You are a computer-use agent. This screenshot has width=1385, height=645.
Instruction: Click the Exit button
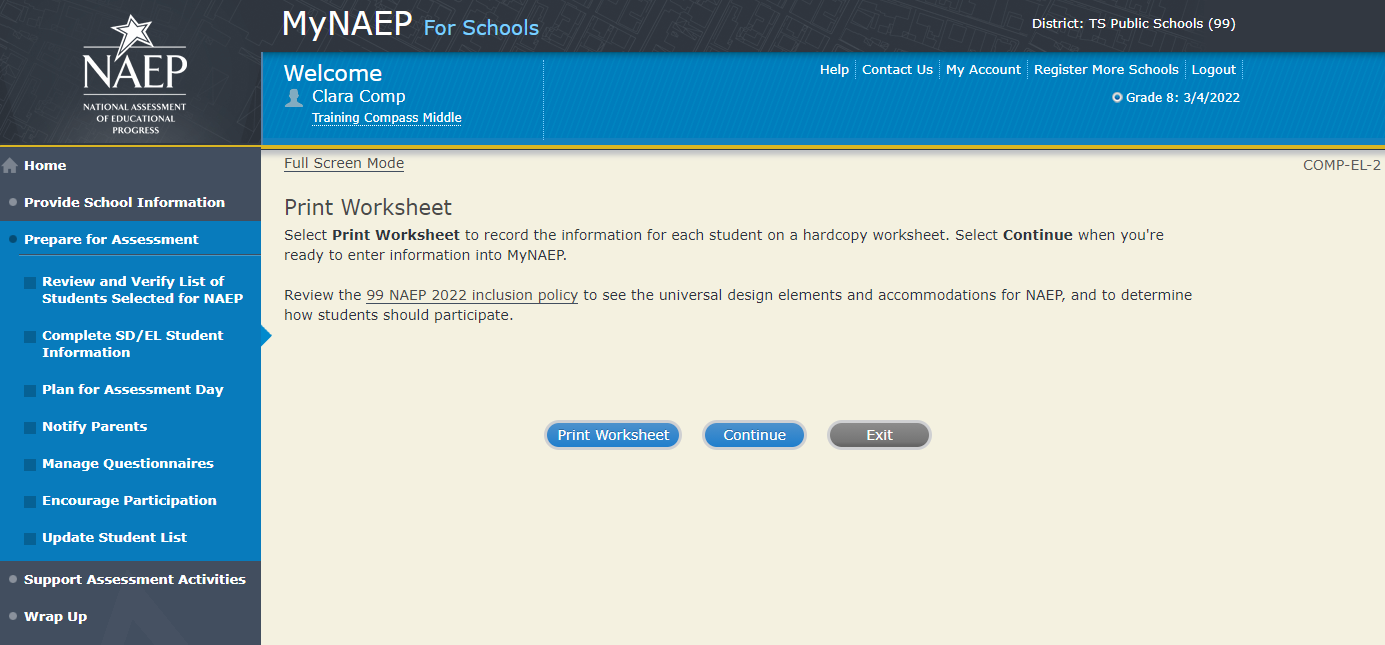pos(879,435)
